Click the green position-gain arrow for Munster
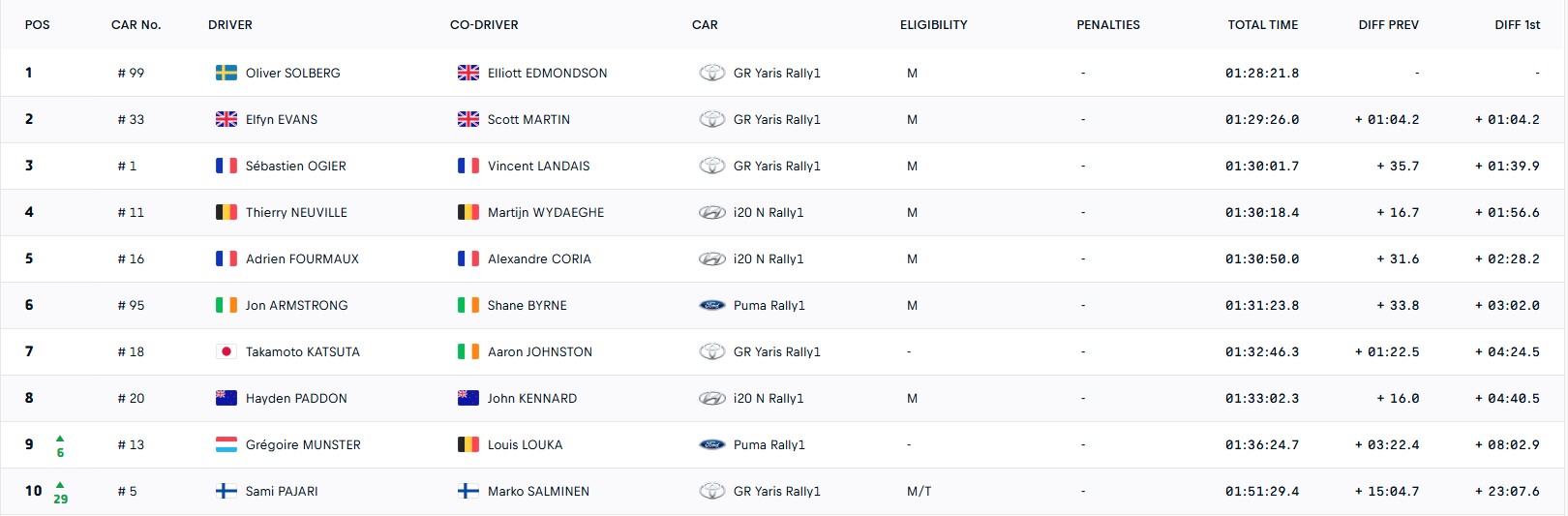The width and height of the screenshot is (1568, 516). tap(60, 439)
